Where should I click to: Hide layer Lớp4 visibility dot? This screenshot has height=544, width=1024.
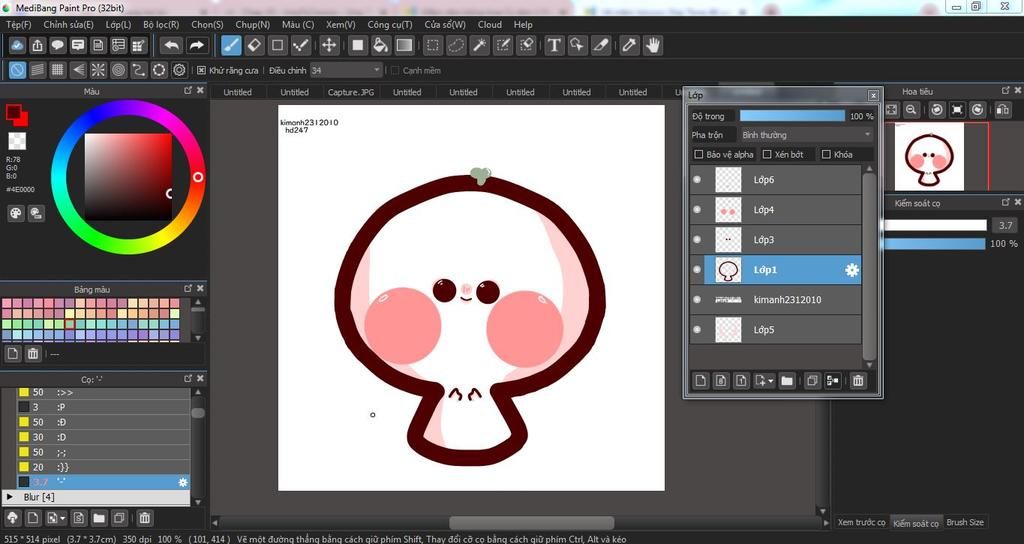pos(697,210)
